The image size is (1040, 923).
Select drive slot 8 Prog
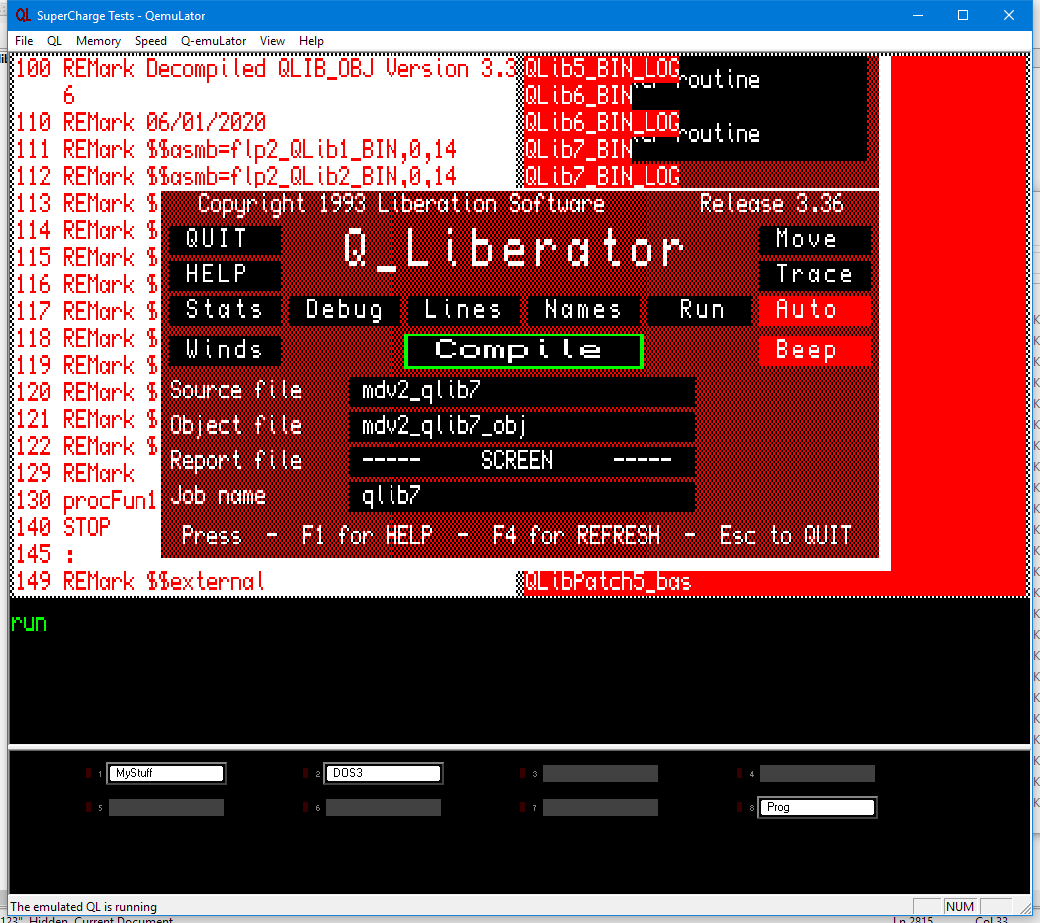click(817, 808)
